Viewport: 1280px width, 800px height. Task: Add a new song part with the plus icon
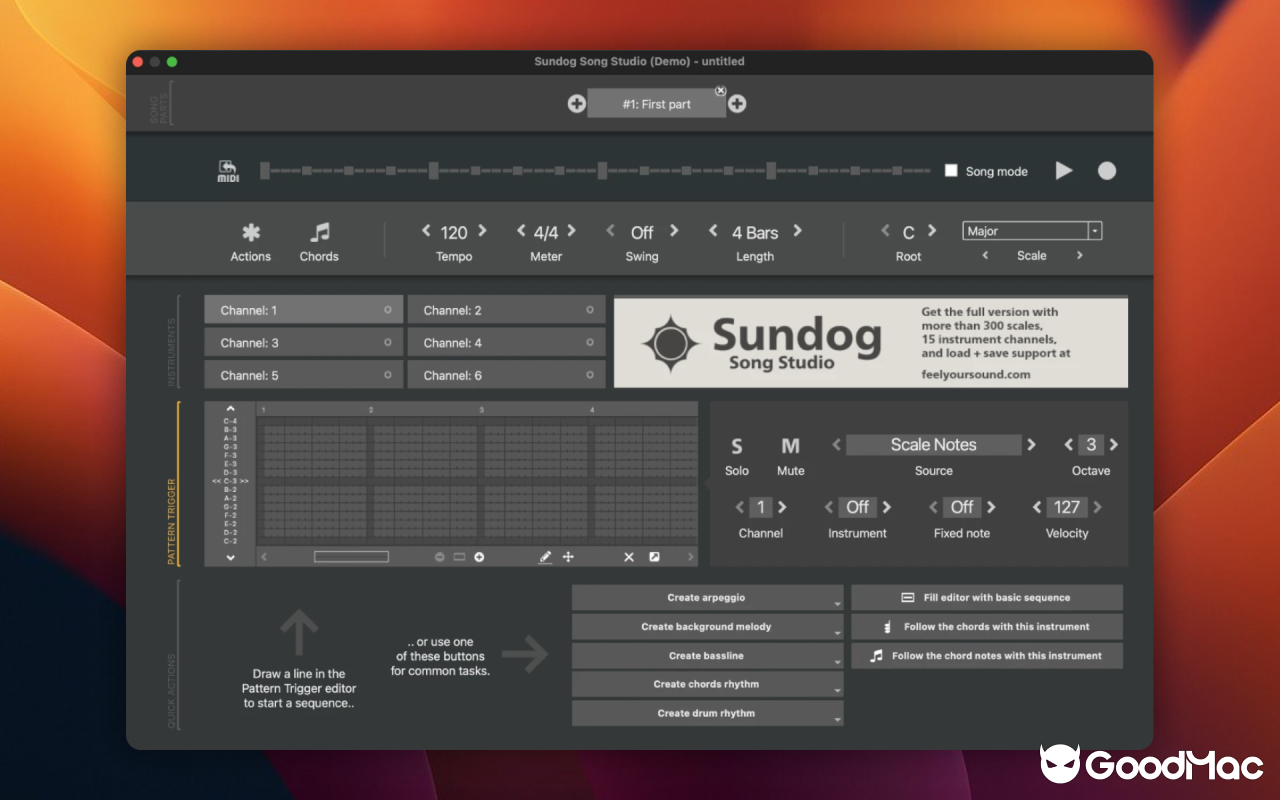(x=737, y=103)
